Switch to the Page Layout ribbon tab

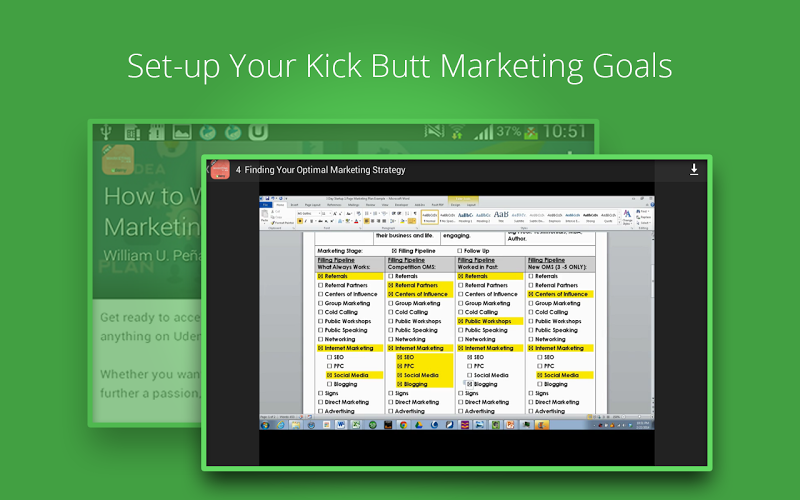point(312,205)
